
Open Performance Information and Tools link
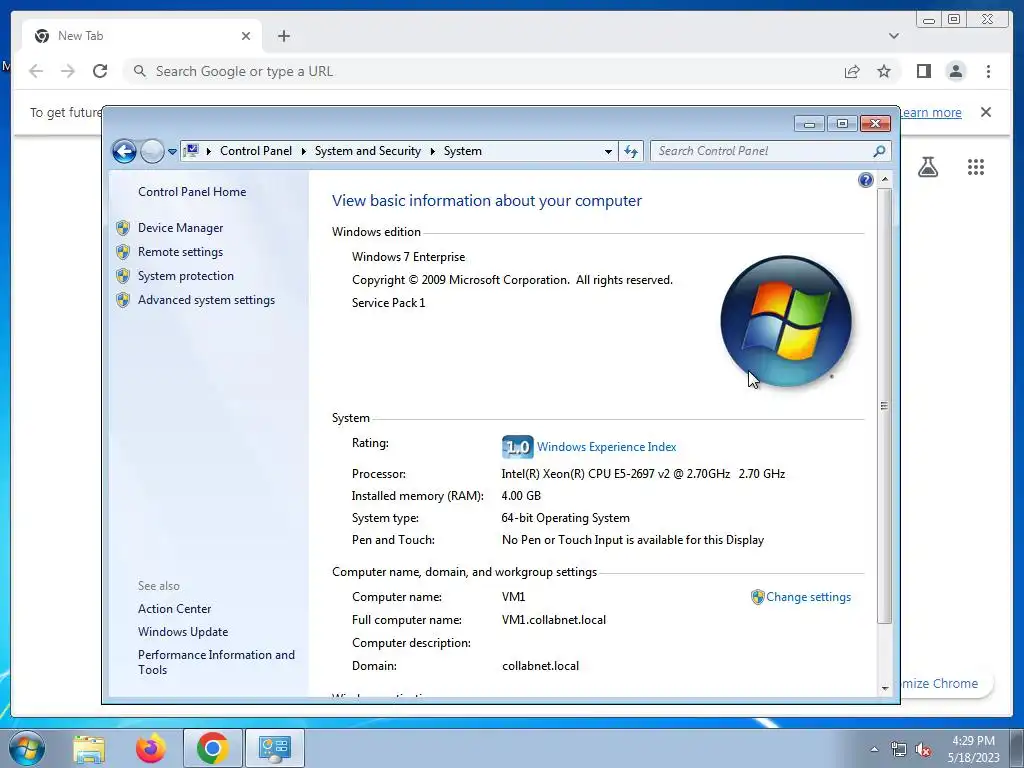[216, 662]
